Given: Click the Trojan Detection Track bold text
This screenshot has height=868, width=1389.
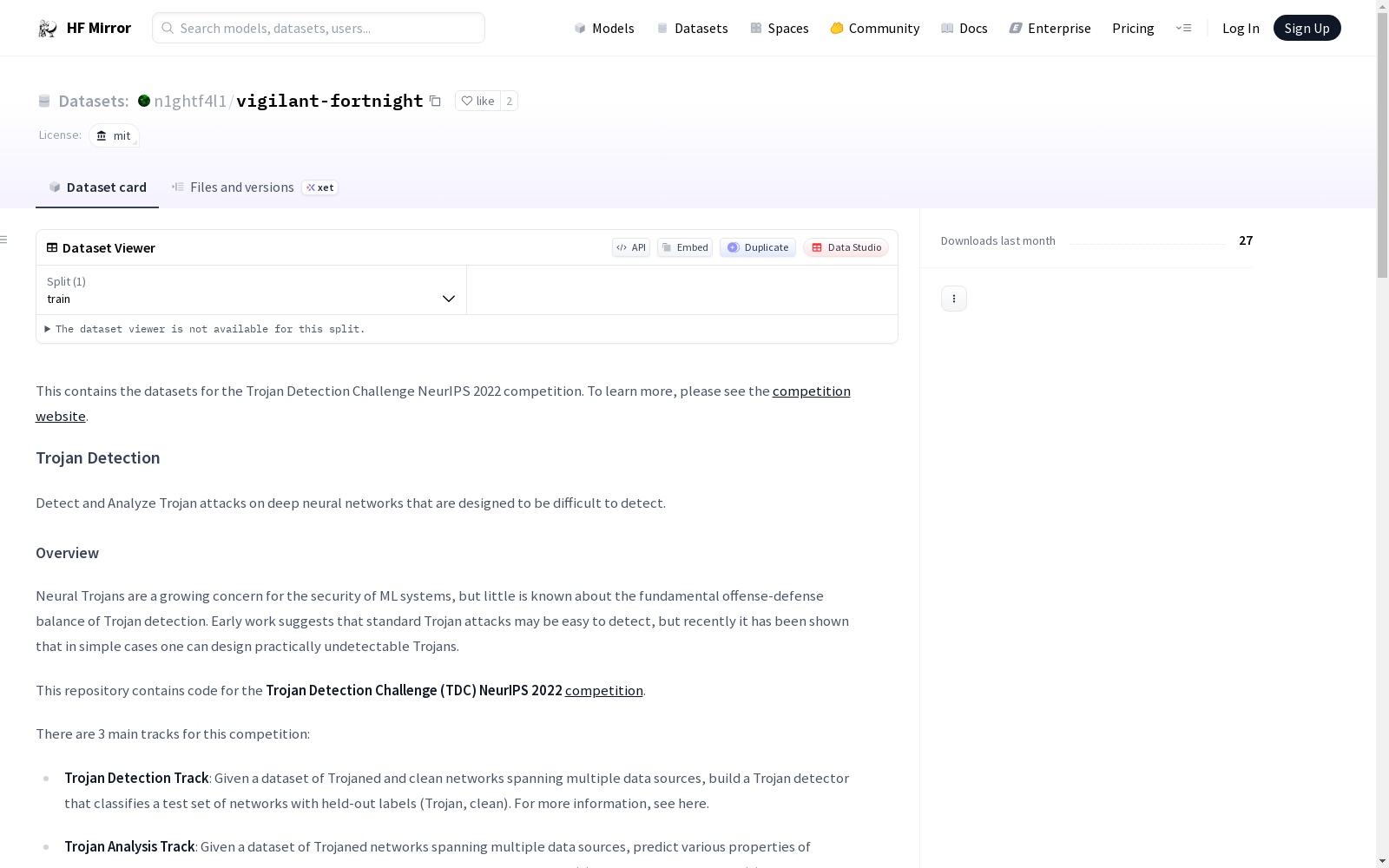Looking at the screenshot, I should [x=136, y=778].
